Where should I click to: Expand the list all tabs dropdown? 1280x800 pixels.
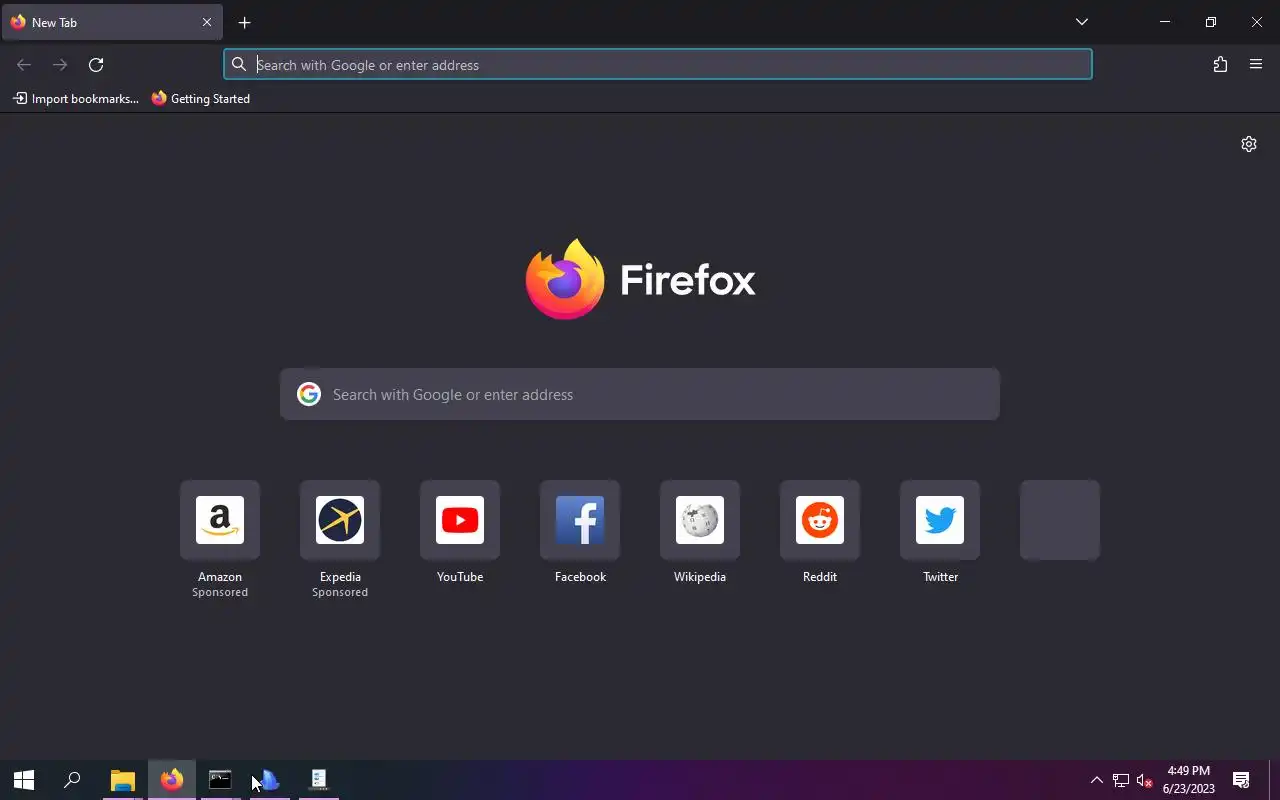click(1082, 22)
